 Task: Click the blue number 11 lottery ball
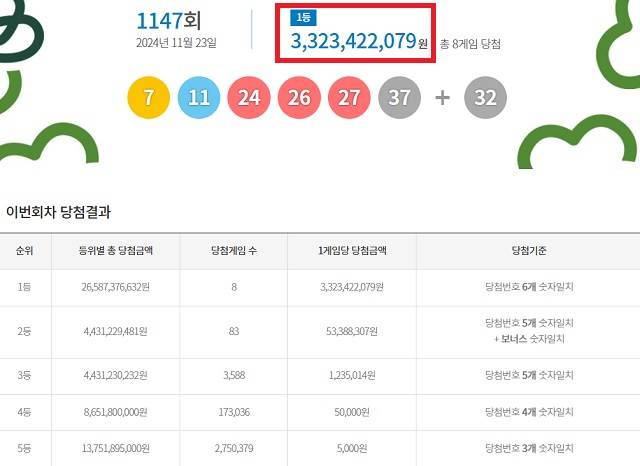[199, 98]
